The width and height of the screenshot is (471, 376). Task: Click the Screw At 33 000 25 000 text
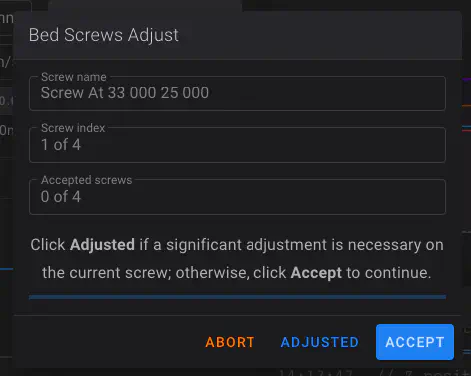pyautogui.click(x=125, y=93)
